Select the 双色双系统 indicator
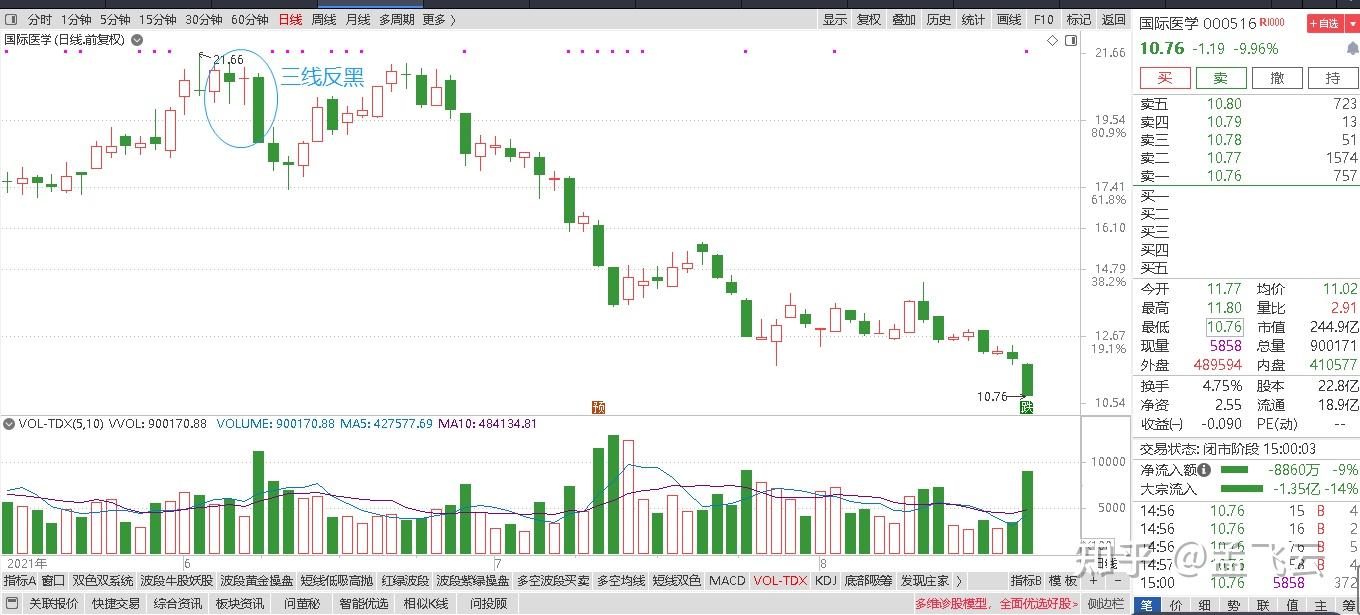 point(103,580)
